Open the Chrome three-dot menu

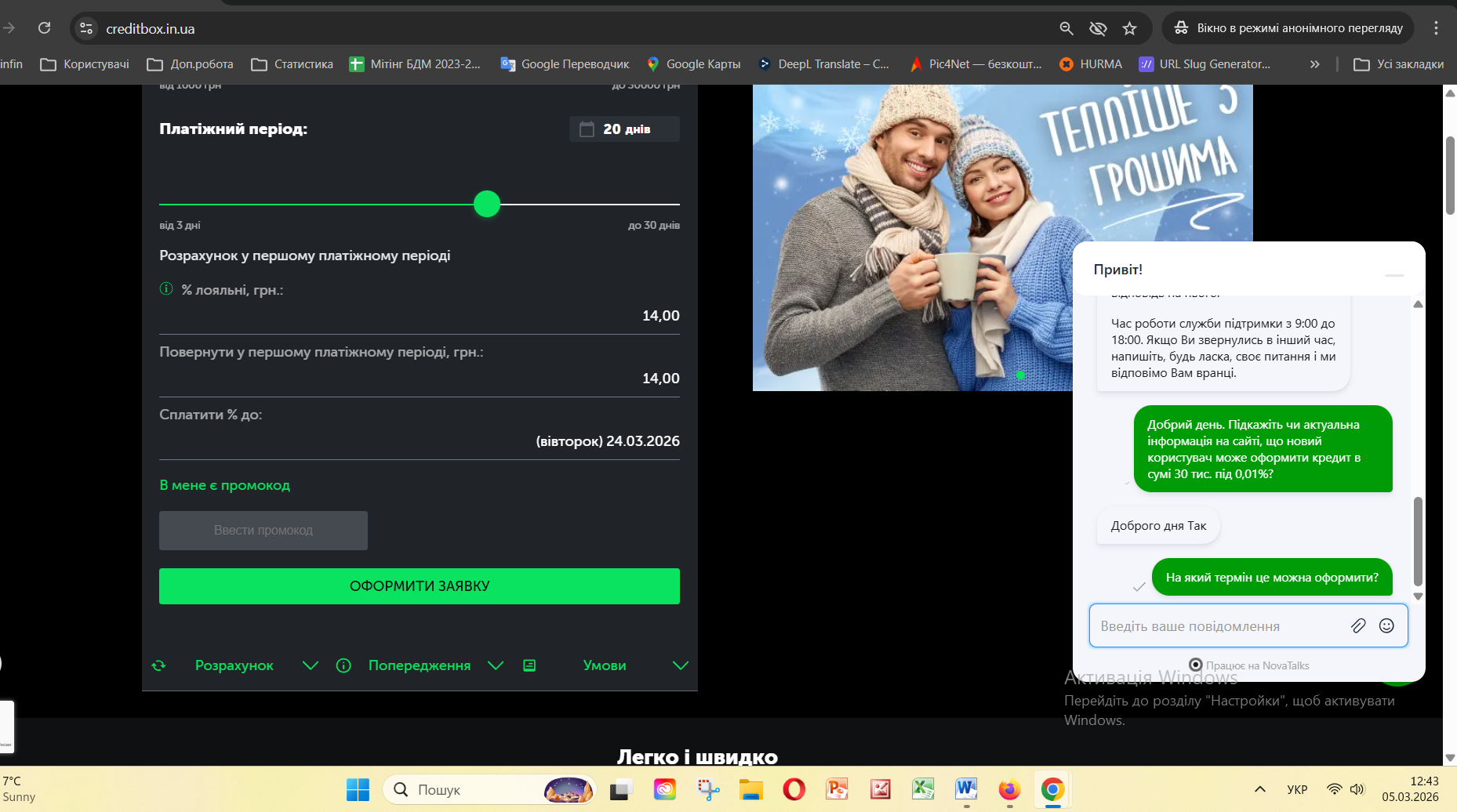tap(1436, 28)
